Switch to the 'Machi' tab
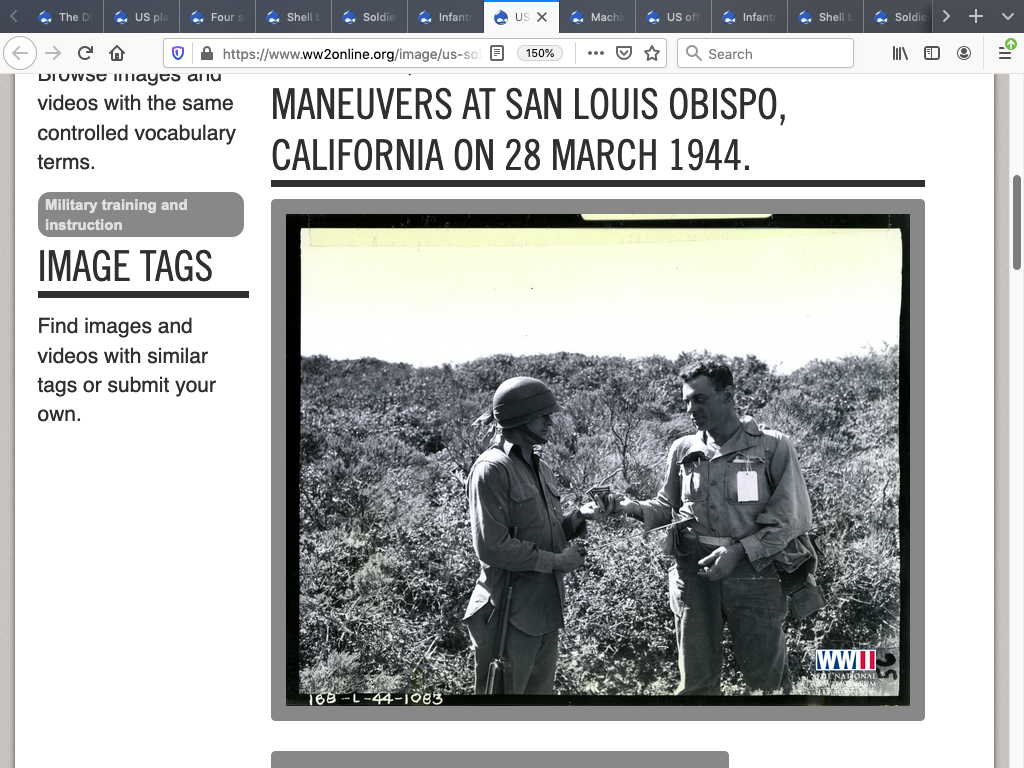Image resolution: width=1024 pixels, height=768 pixels. 598,17
